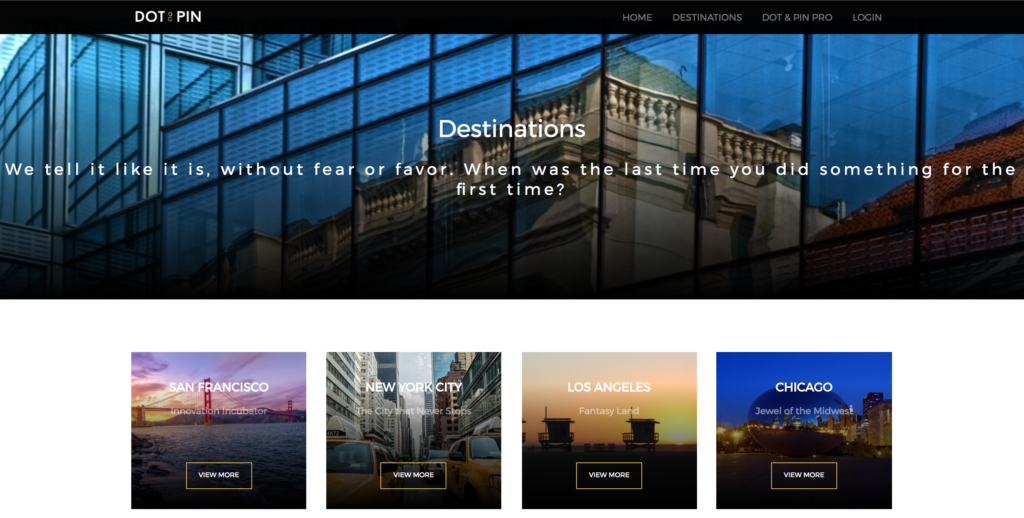Click the Golden Gate Bridge thumbnail image
The image size is (1024, 518).
point(219,430)
